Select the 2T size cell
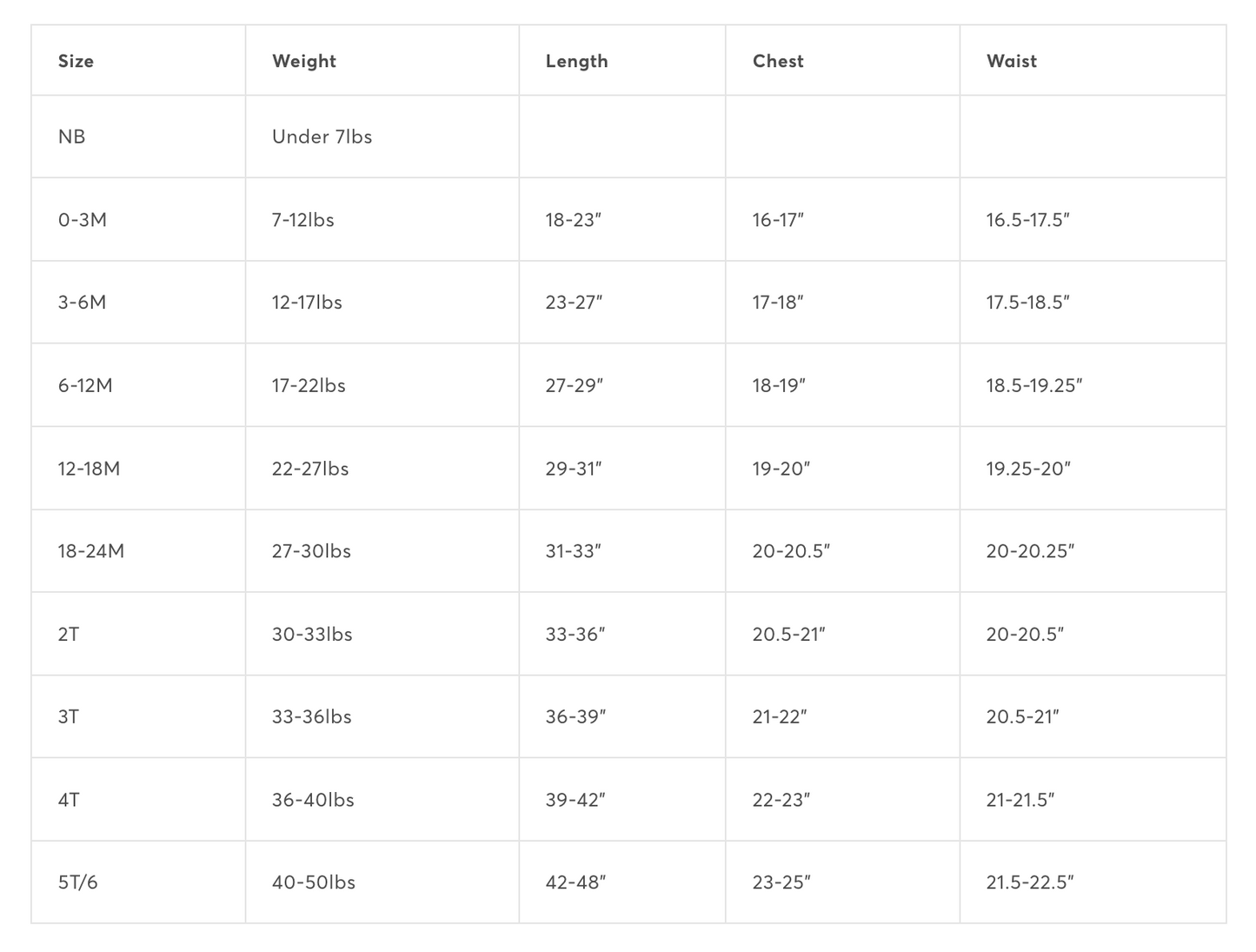The height and width of the screenshot is (952, 1256). click(69, 634)
